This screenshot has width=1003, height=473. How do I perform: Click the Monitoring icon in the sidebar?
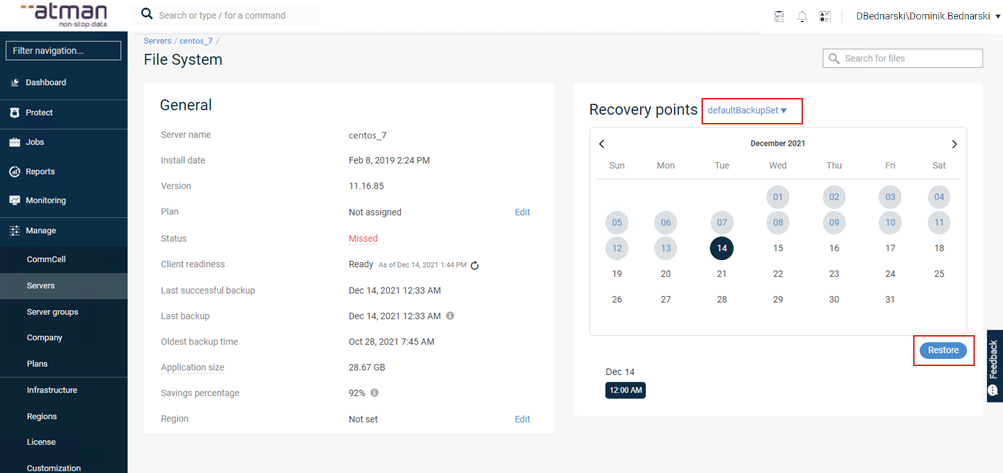[x=15, y=200]
